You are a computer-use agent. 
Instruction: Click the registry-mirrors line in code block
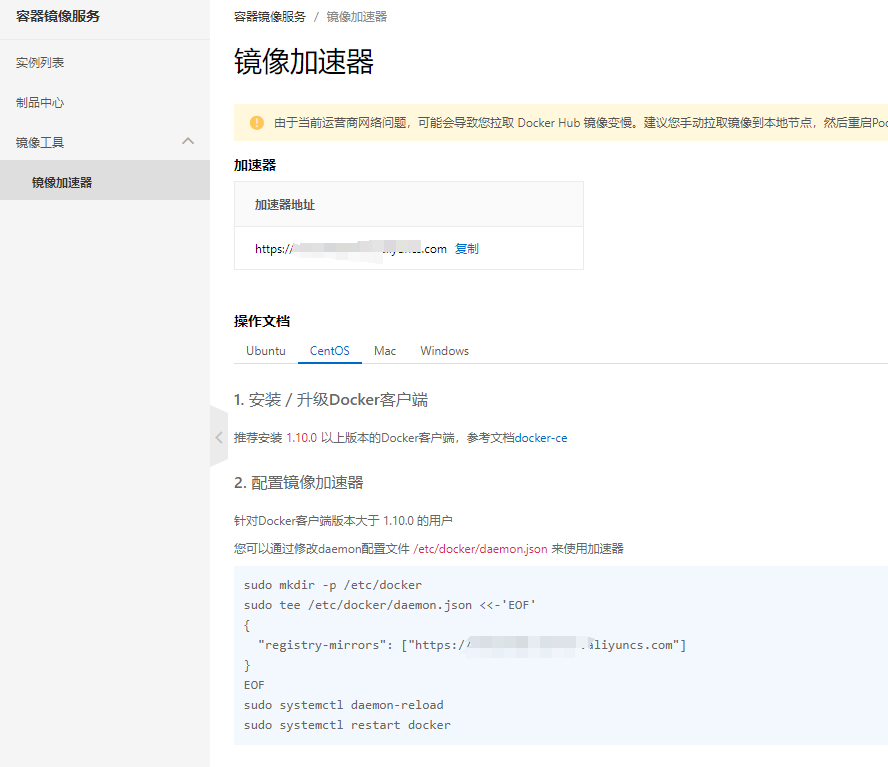[x=472, y=645]
